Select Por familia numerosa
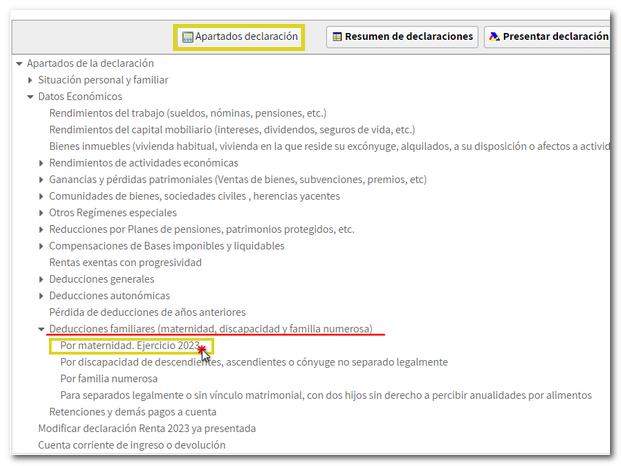The height and width of the screenshot is (466, 621). point(109,379)
